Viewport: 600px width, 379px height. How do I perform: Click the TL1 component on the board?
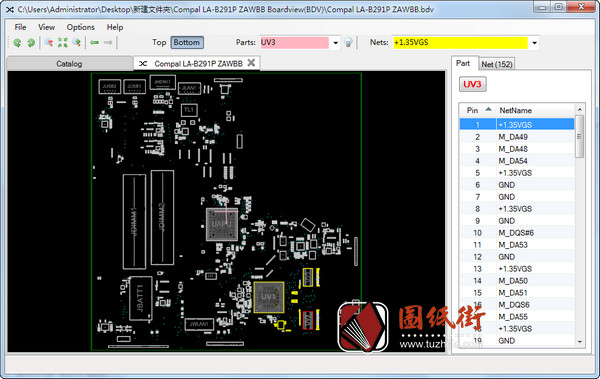[189, 110]
